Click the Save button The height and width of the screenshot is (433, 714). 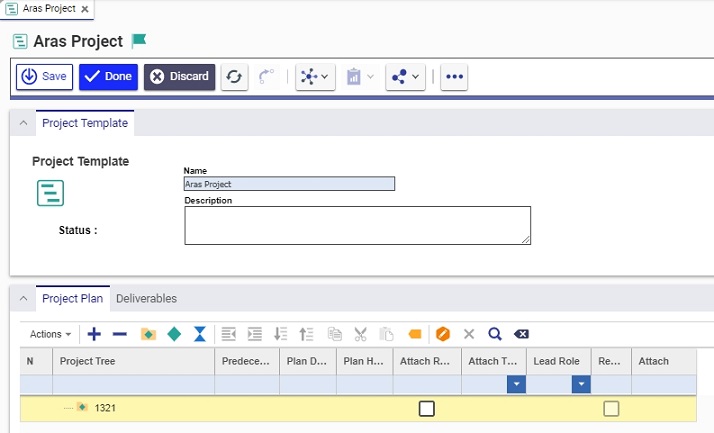(44, 76)
